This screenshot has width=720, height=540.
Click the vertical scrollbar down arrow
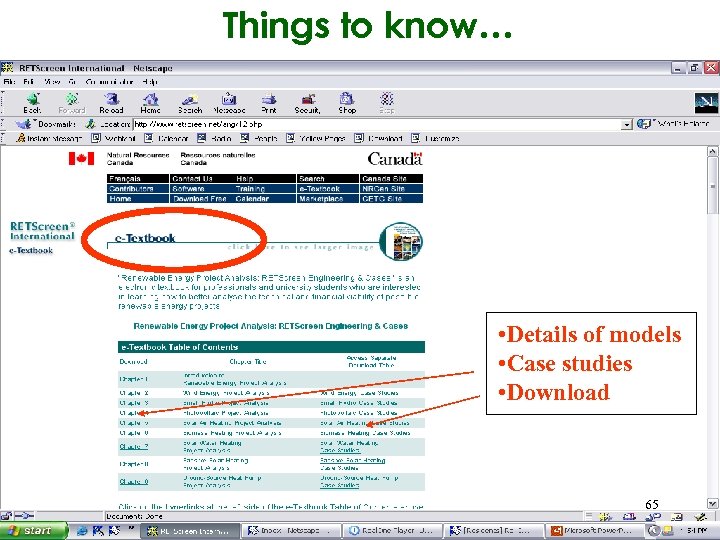[x=713, y=503]
